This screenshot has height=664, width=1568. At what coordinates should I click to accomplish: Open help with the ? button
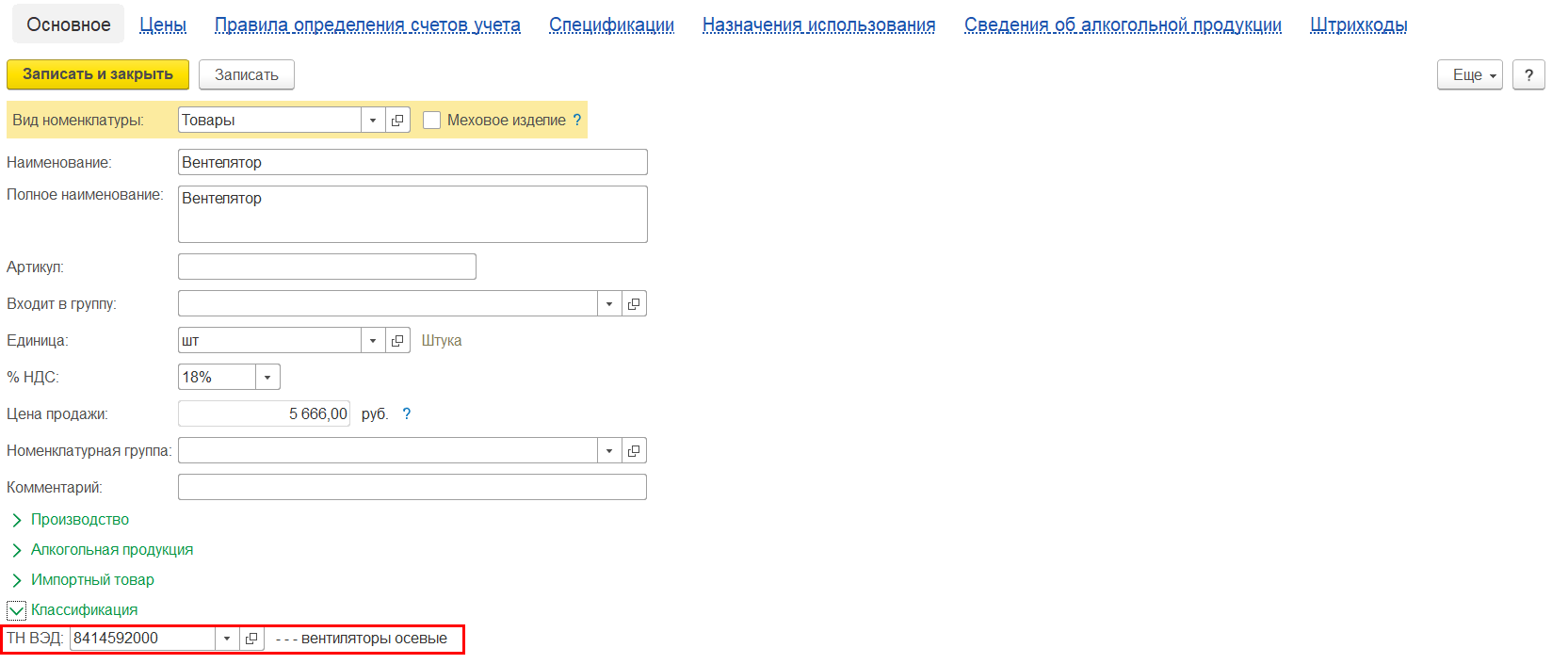(x=1528, y=74)
